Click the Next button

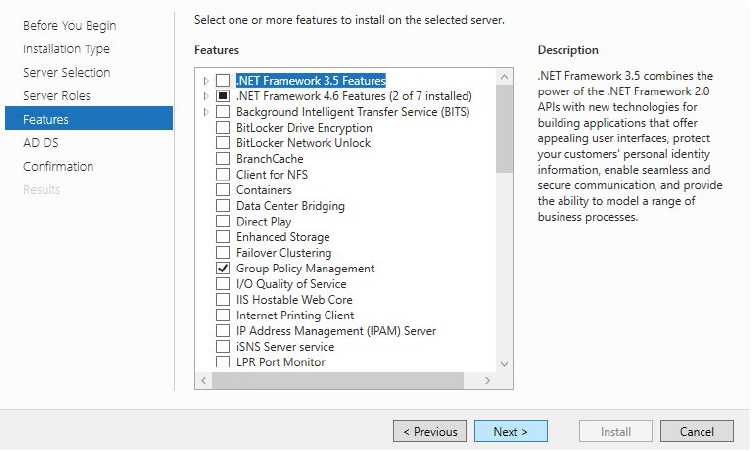tap(510, 431)
